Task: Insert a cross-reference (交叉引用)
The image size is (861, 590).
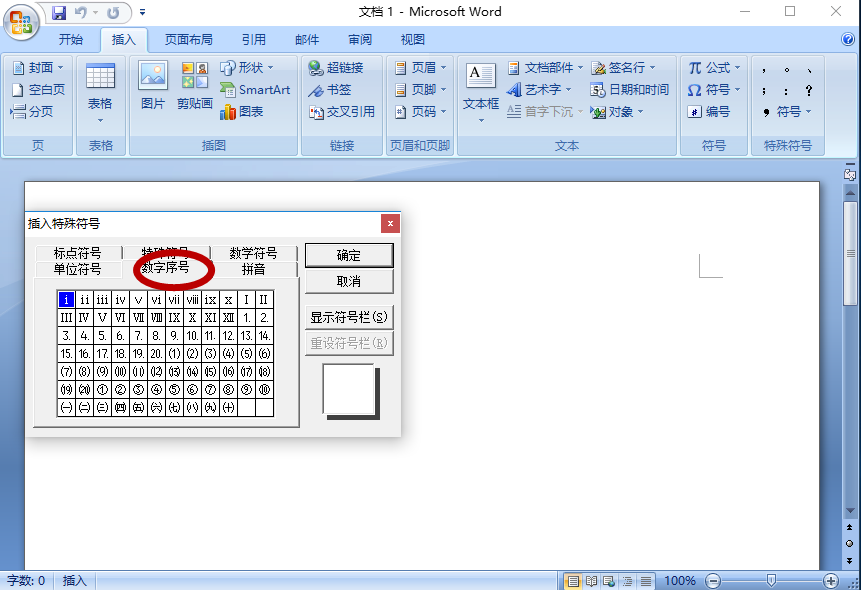Action: pos(342,112)
